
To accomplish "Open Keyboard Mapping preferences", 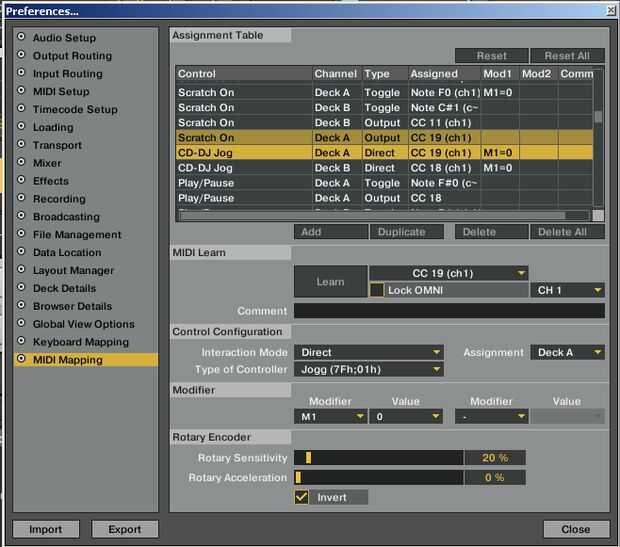I will pos(81,342).
